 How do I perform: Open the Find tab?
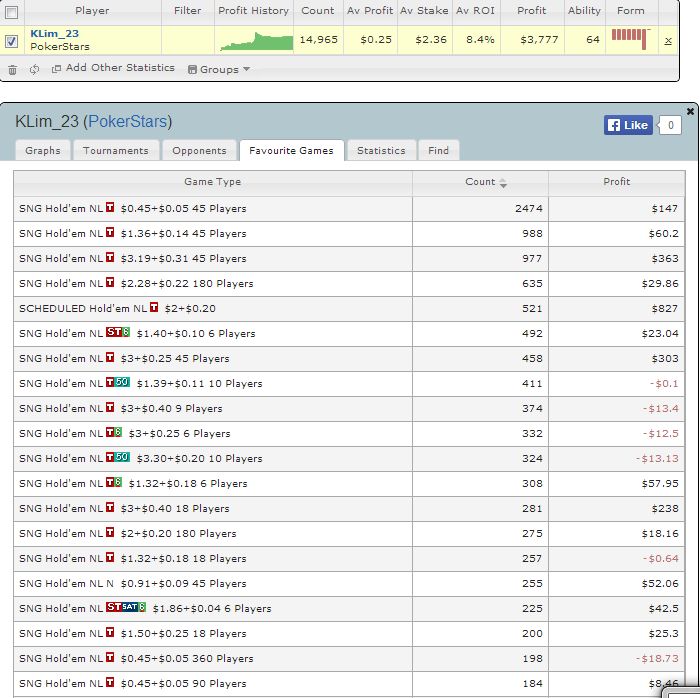click(x=438, y=150)
